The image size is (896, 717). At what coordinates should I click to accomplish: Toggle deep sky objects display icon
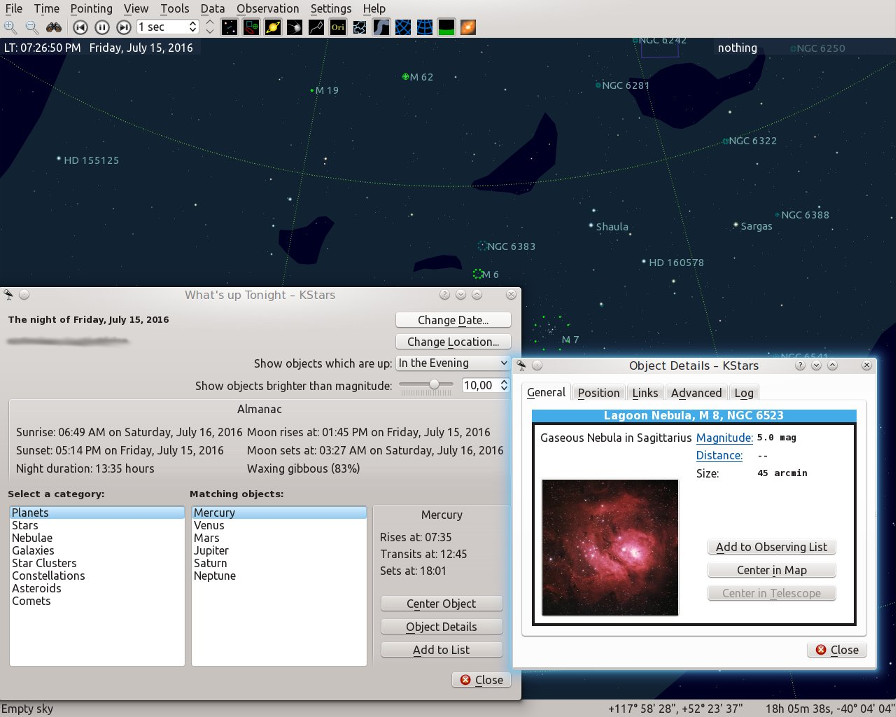[251, 27]
